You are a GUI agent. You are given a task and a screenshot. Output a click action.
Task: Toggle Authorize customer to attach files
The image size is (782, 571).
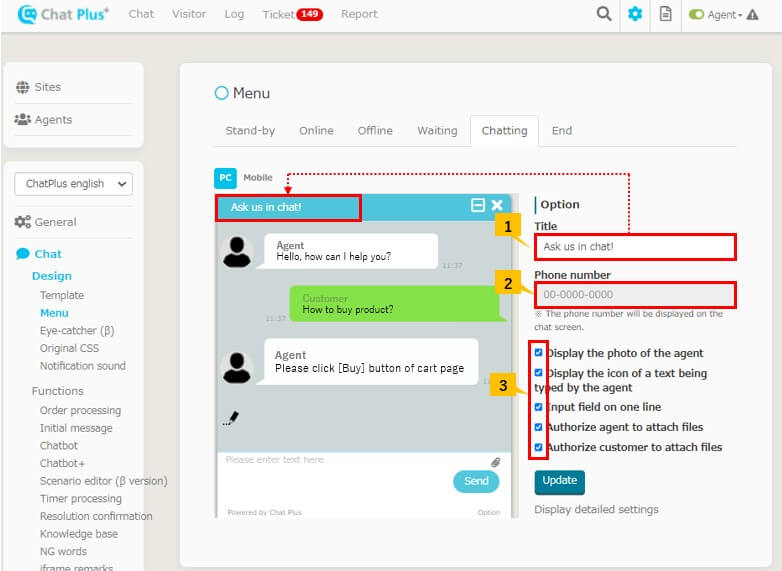(x=538, y=447)
